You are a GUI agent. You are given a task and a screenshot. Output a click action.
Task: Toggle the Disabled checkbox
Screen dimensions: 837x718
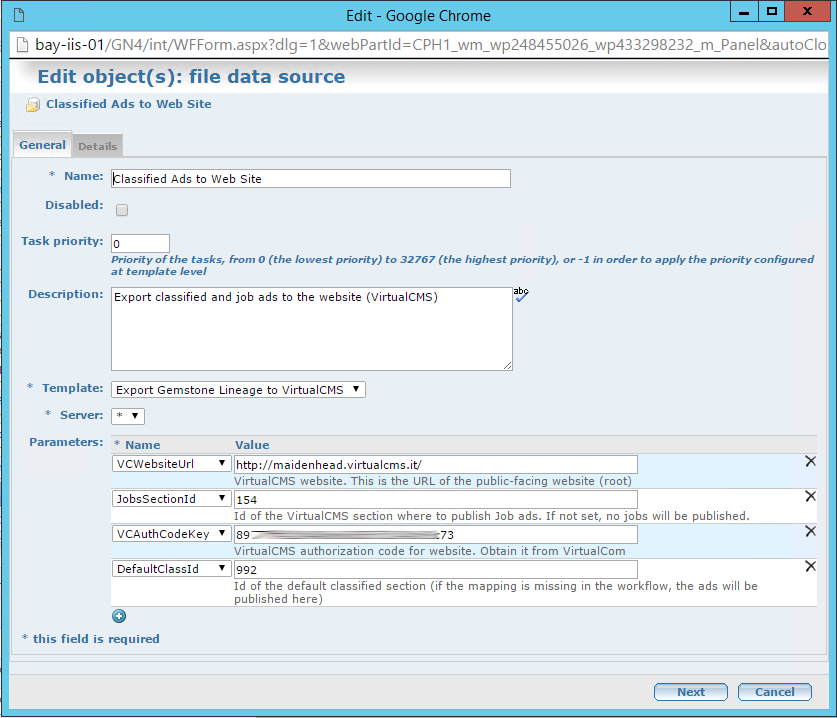(122, 210)
